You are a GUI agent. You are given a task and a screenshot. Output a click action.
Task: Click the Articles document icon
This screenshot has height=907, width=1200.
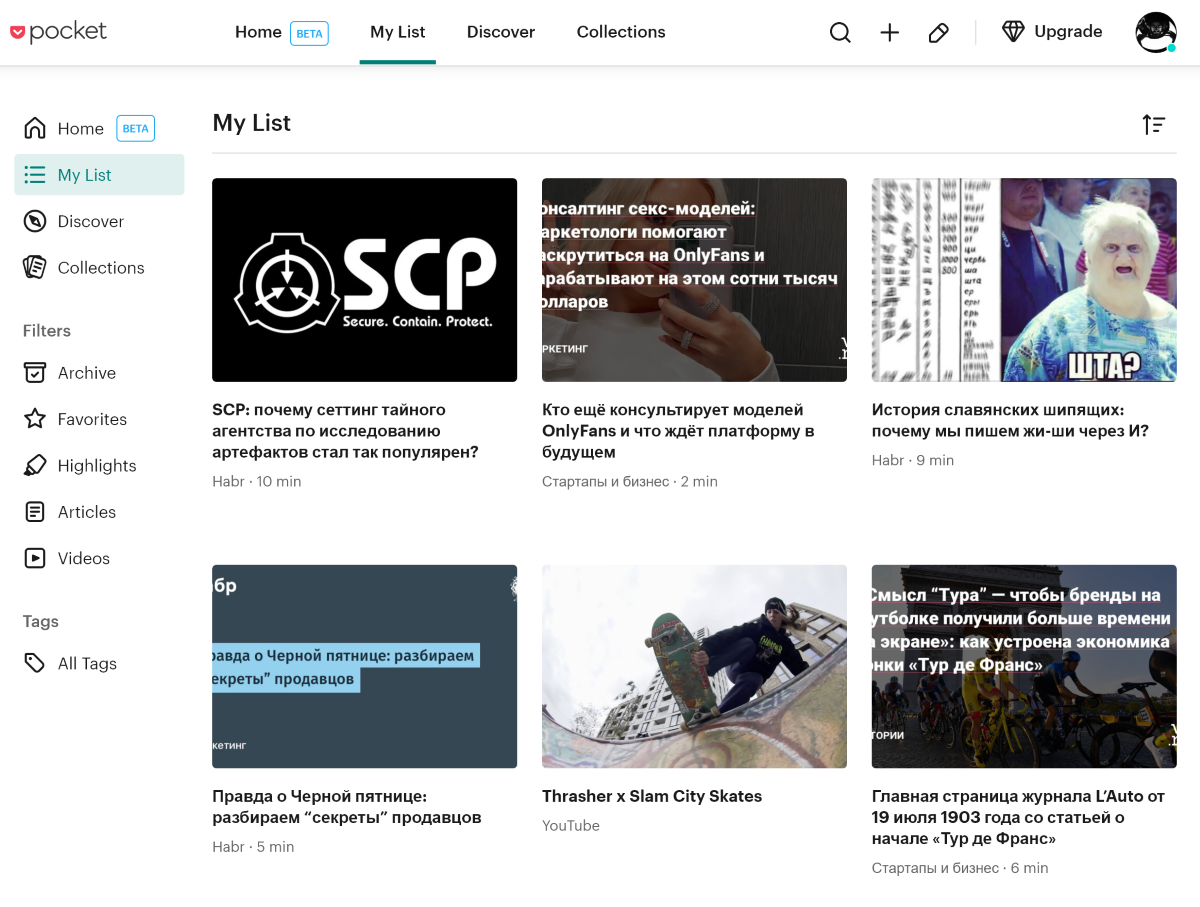[35, 512]
